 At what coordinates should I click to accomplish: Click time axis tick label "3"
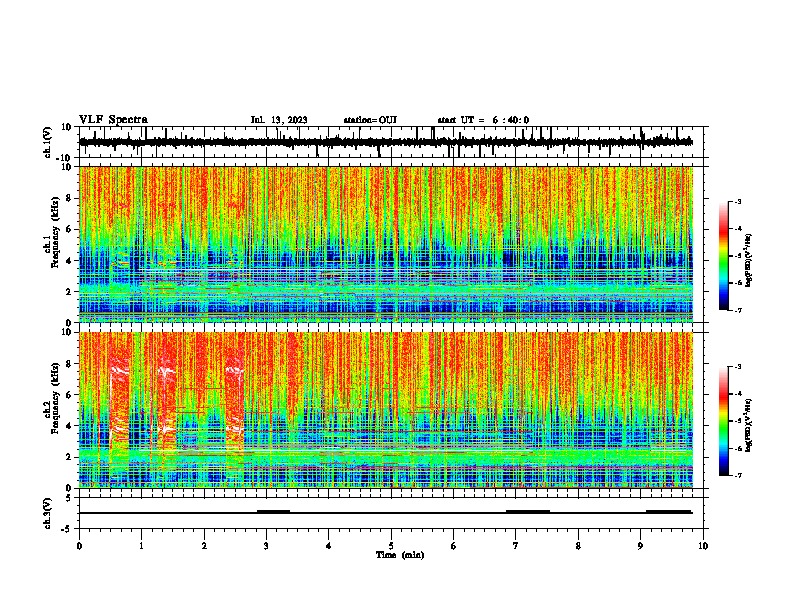click(x=266, y=546)
